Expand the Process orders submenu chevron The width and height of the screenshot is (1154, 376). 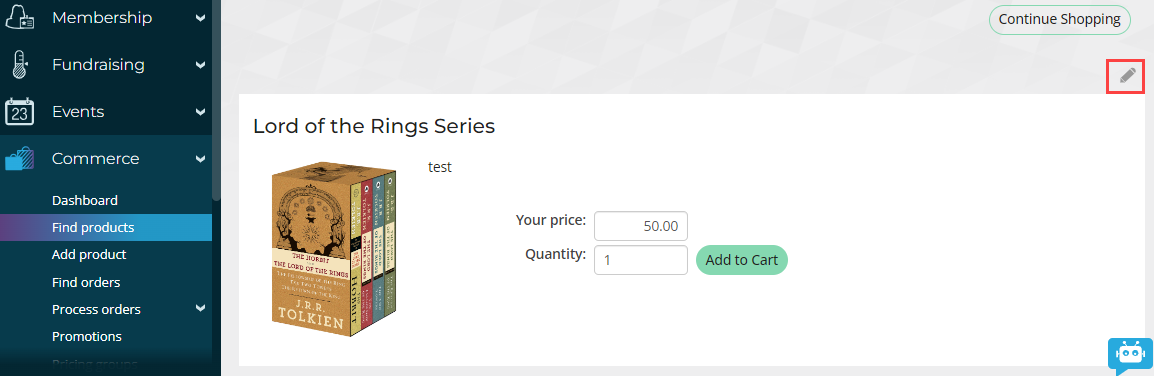pos(201,309)
